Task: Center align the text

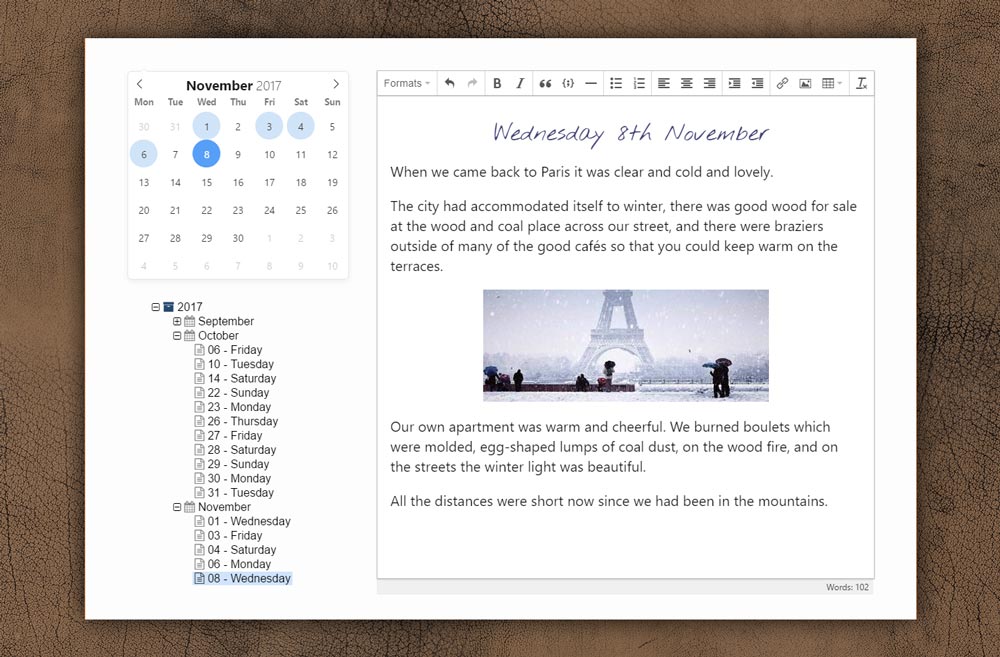Action: [687, 84]
